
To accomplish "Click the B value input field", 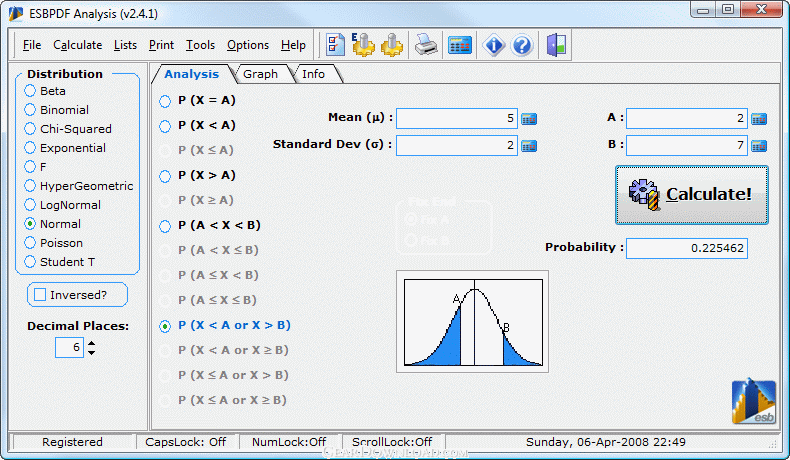I will pyautogui.click(x=687, y=146).
